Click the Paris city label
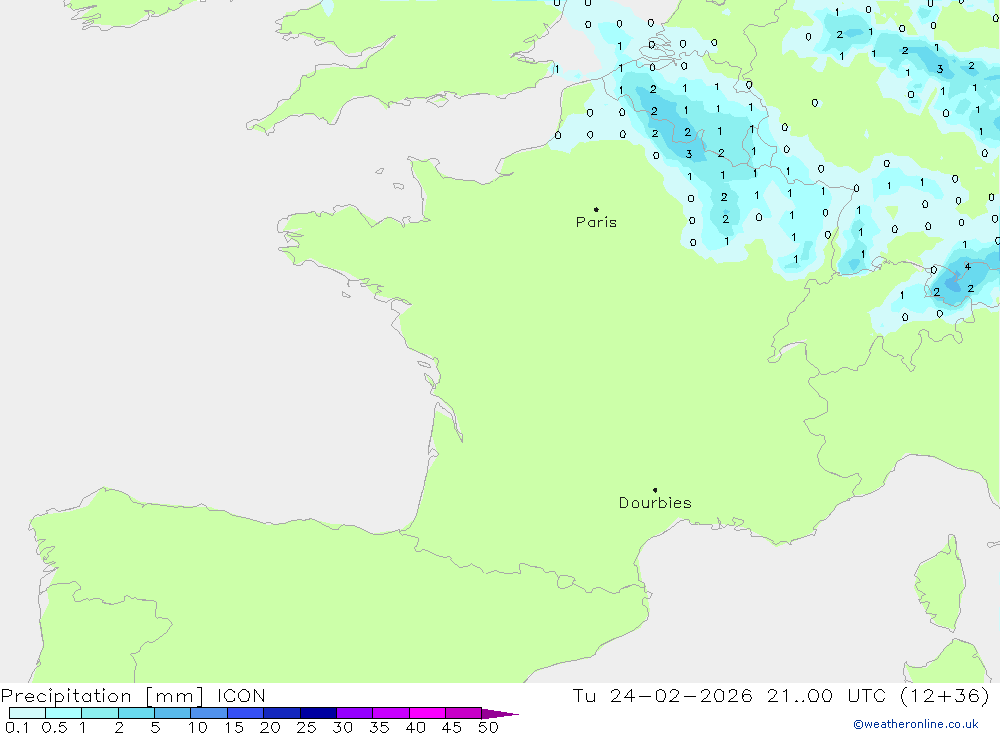 596,222
